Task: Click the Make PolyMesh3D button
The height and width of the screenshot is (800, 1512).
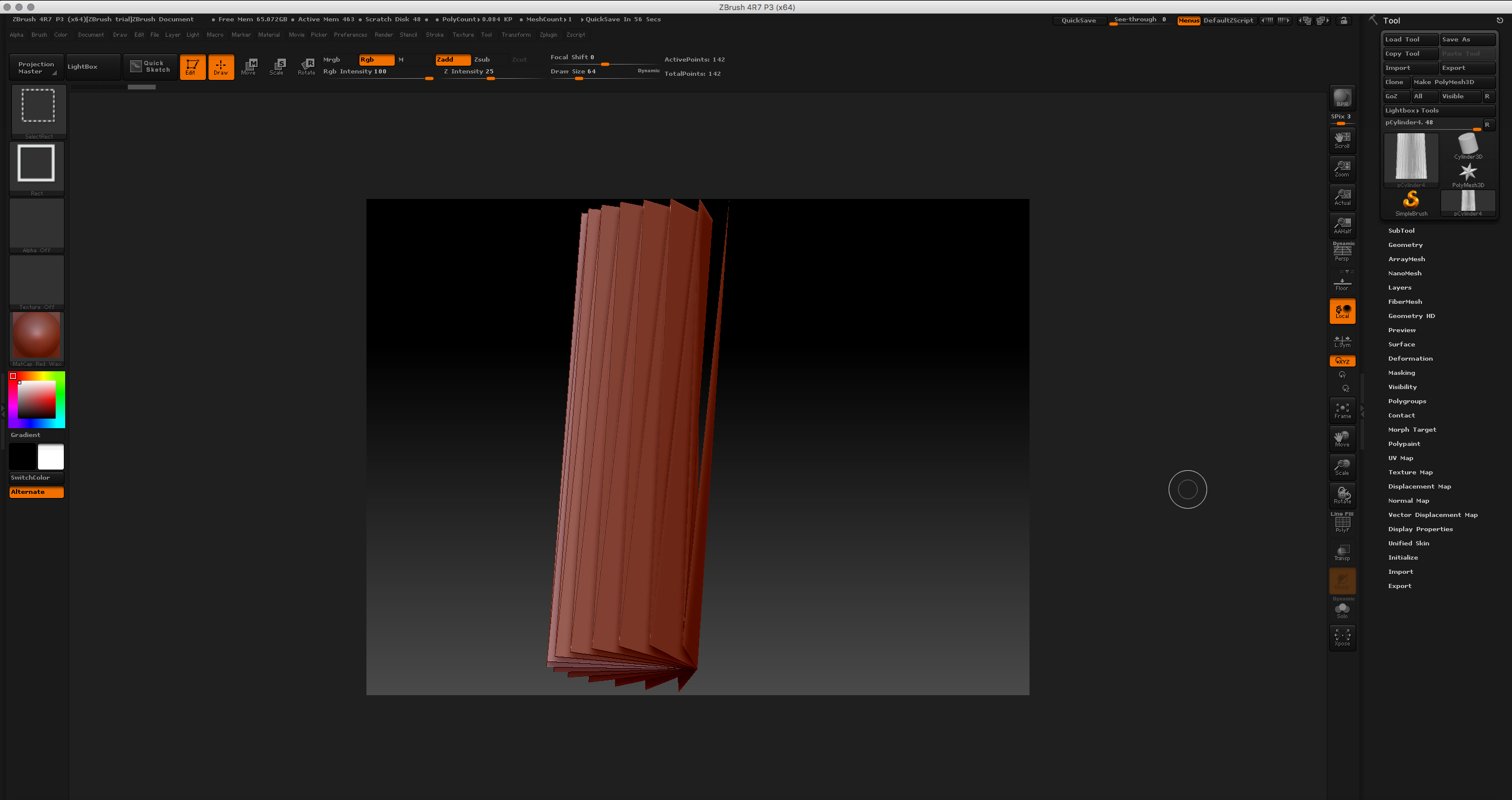Action: (1452, 82)
